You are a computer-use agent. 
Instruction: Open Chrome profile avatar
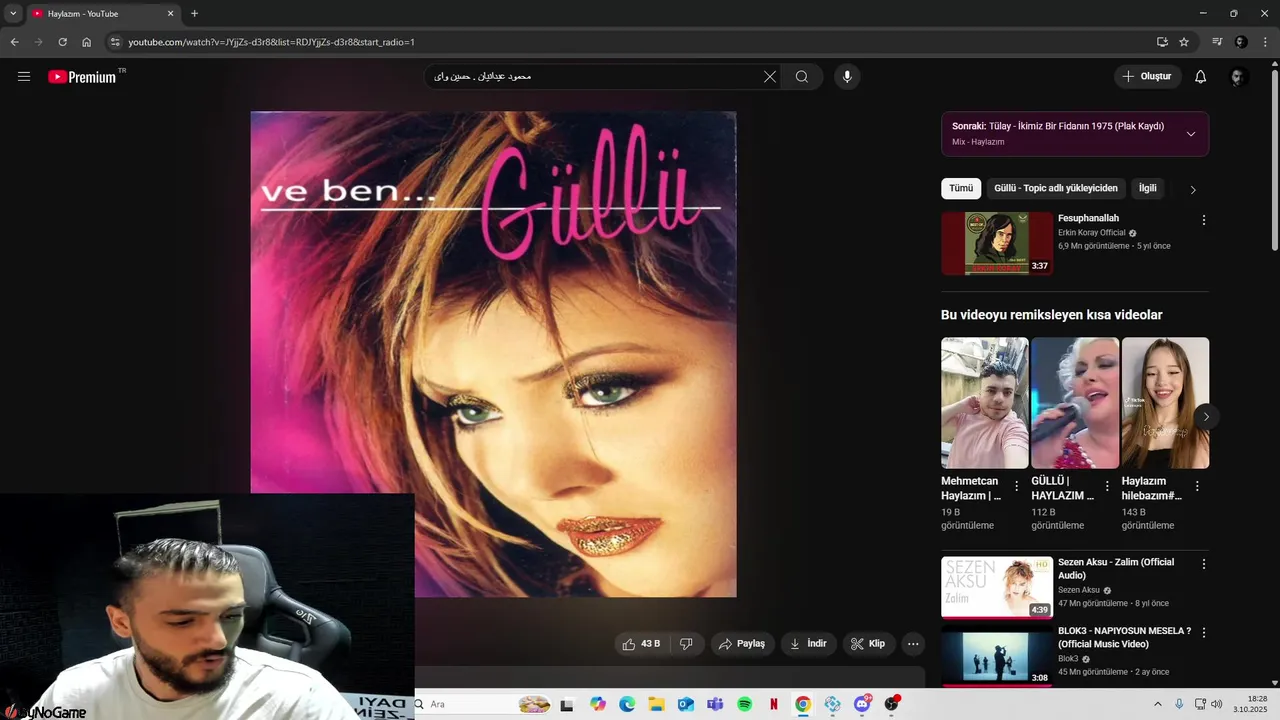[x=1241, y=42]
